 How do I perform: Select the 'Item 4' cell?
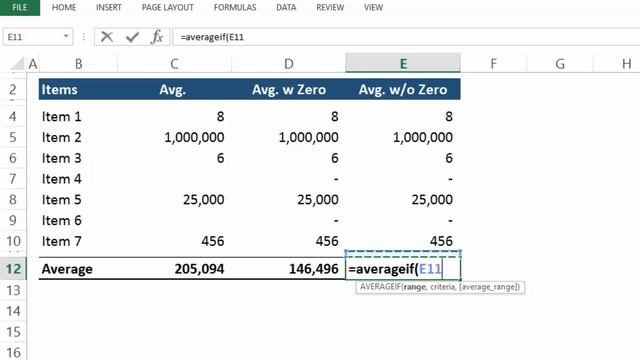(x=78, y=179)
